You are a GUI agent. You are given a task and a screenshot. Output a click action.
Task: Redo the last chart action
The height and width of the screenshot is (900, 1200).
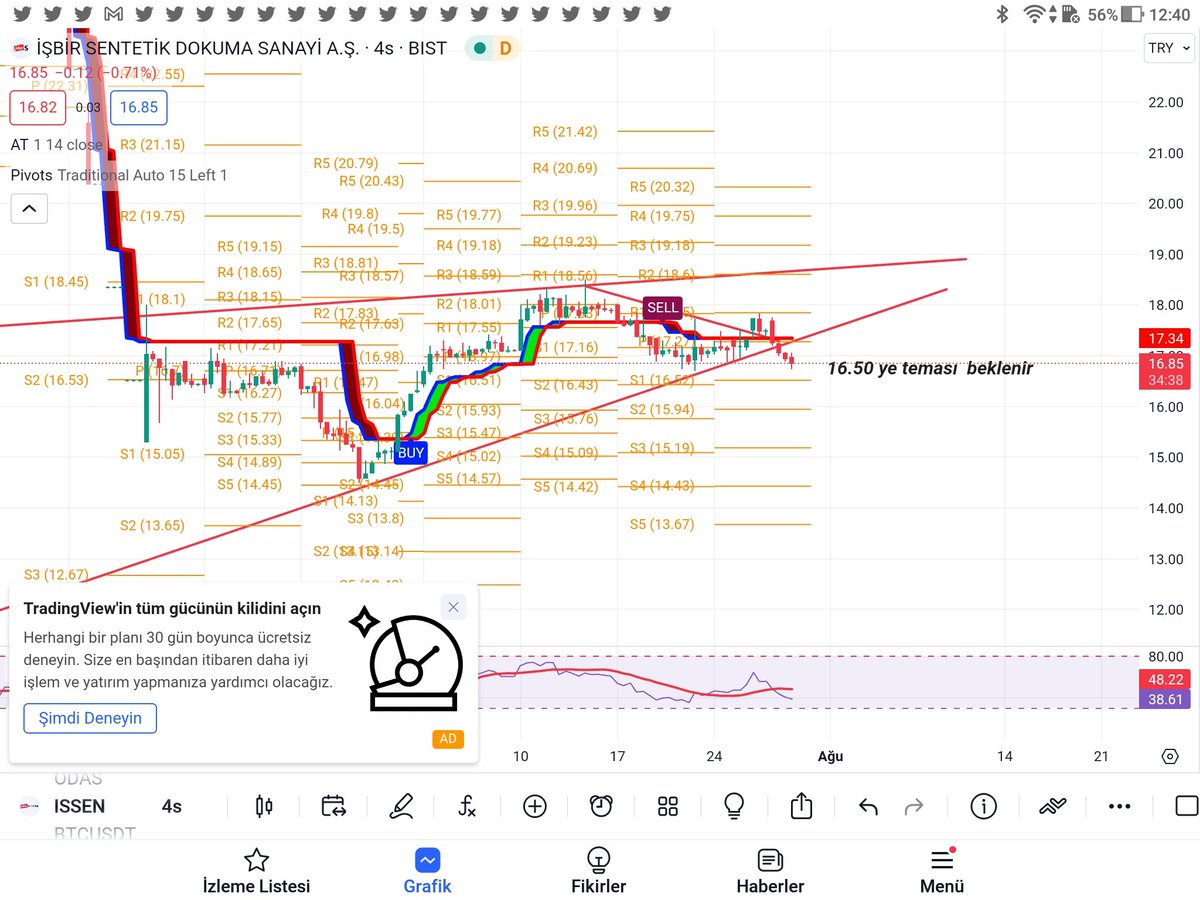[x=914, y=807]
